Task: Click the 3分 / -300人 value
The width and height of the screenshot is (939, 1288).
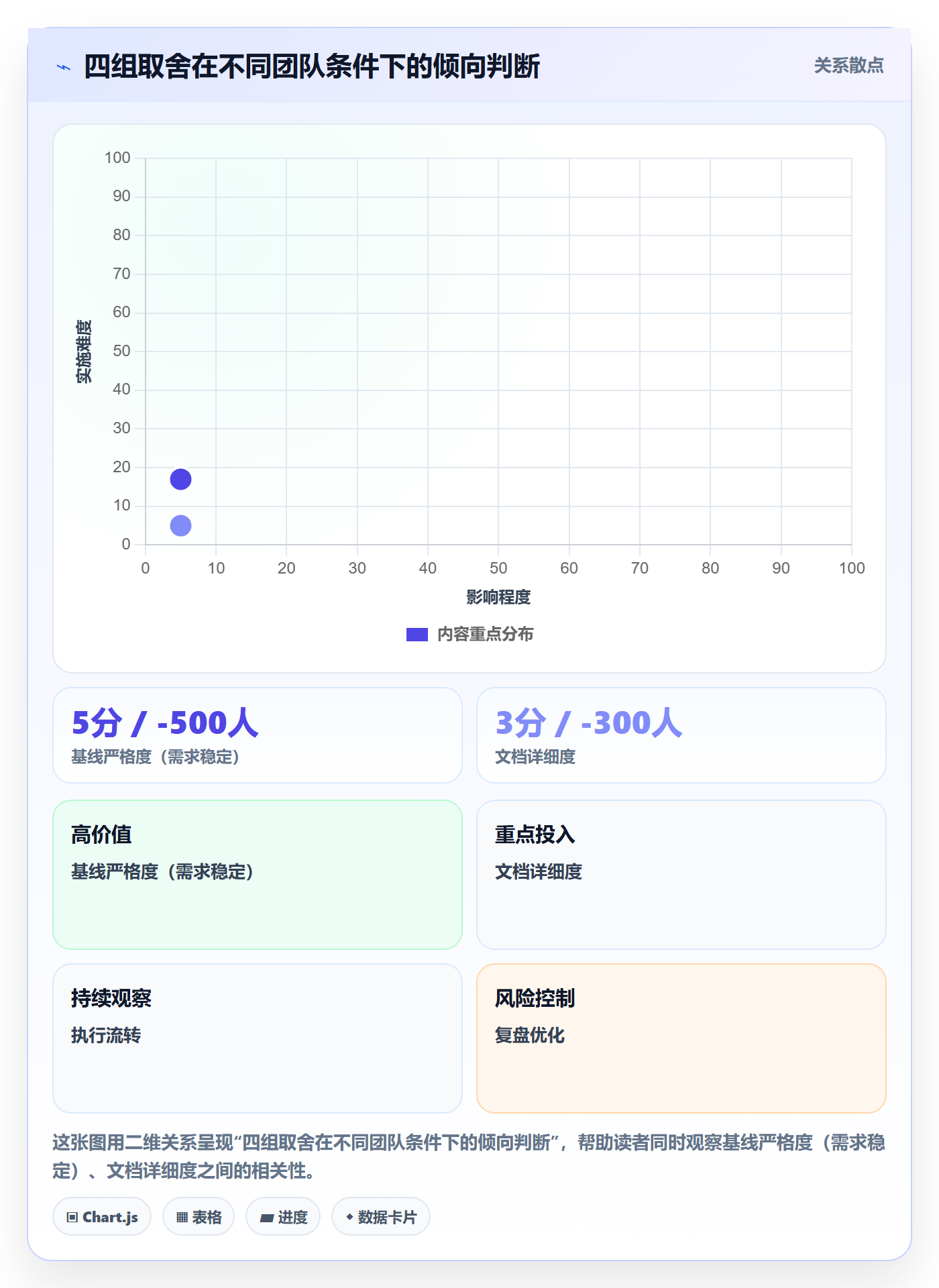Action: 589,723
